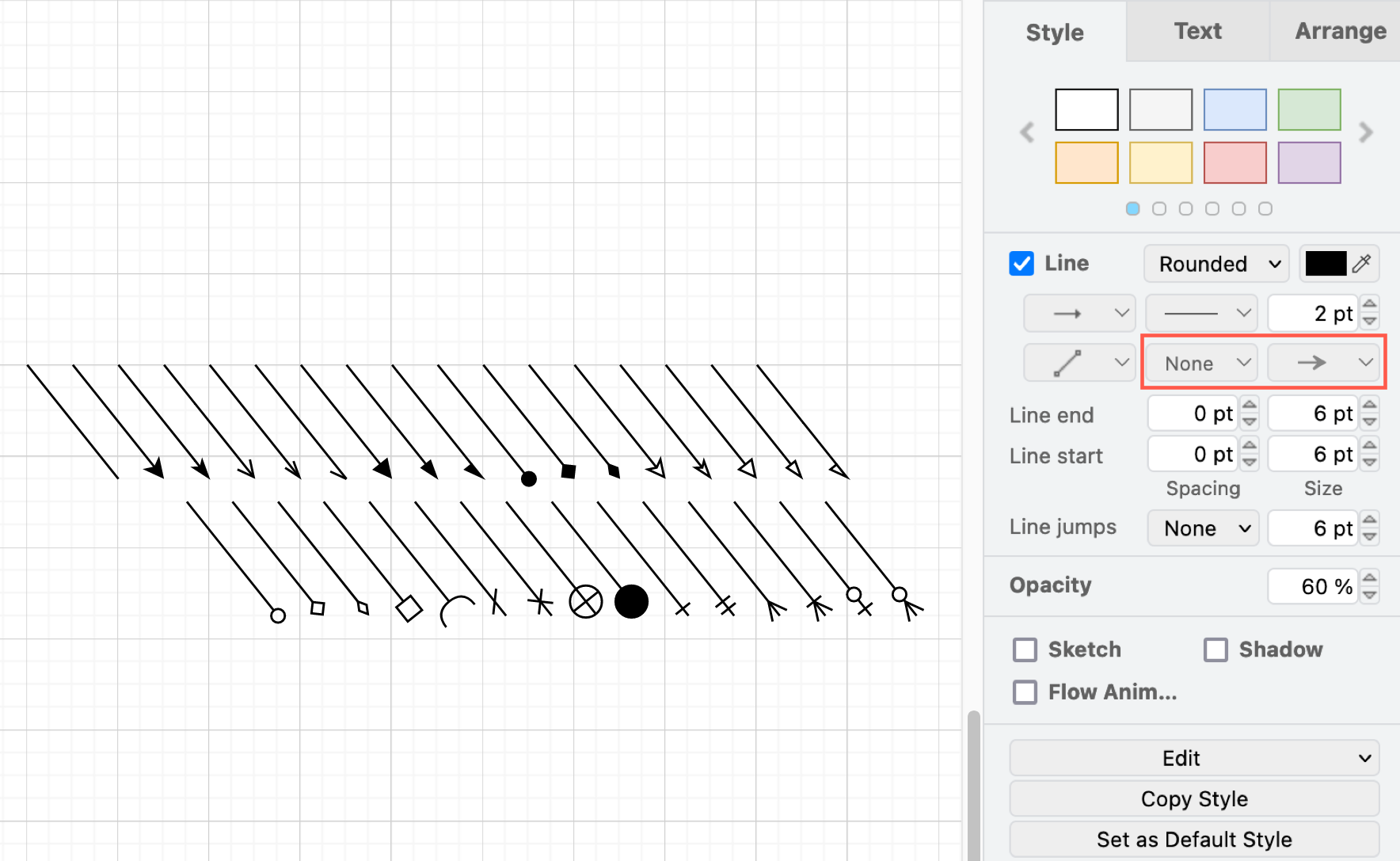
Task: Open the line start arrow None dropdown
Action: click(x=1200, y=362)
